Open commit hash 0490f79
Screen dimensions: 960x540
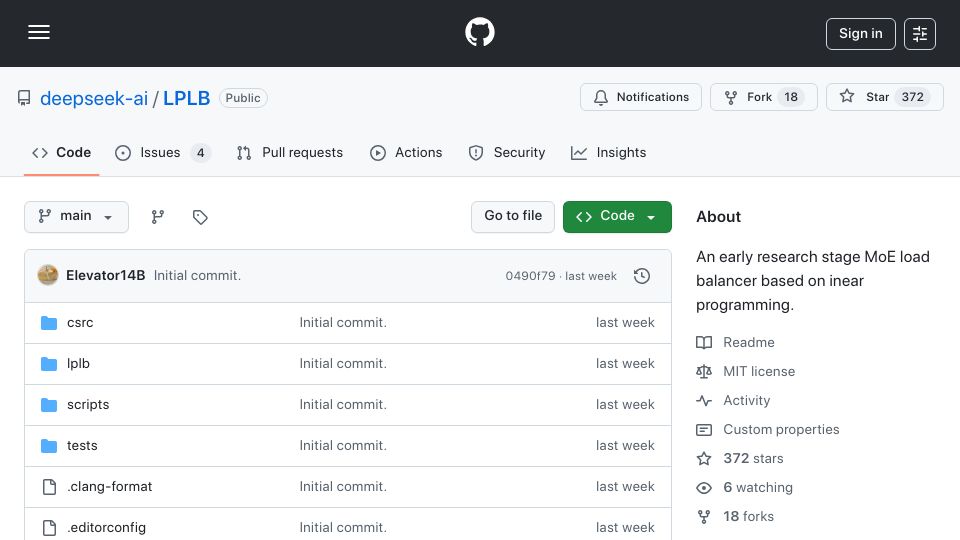530,276
